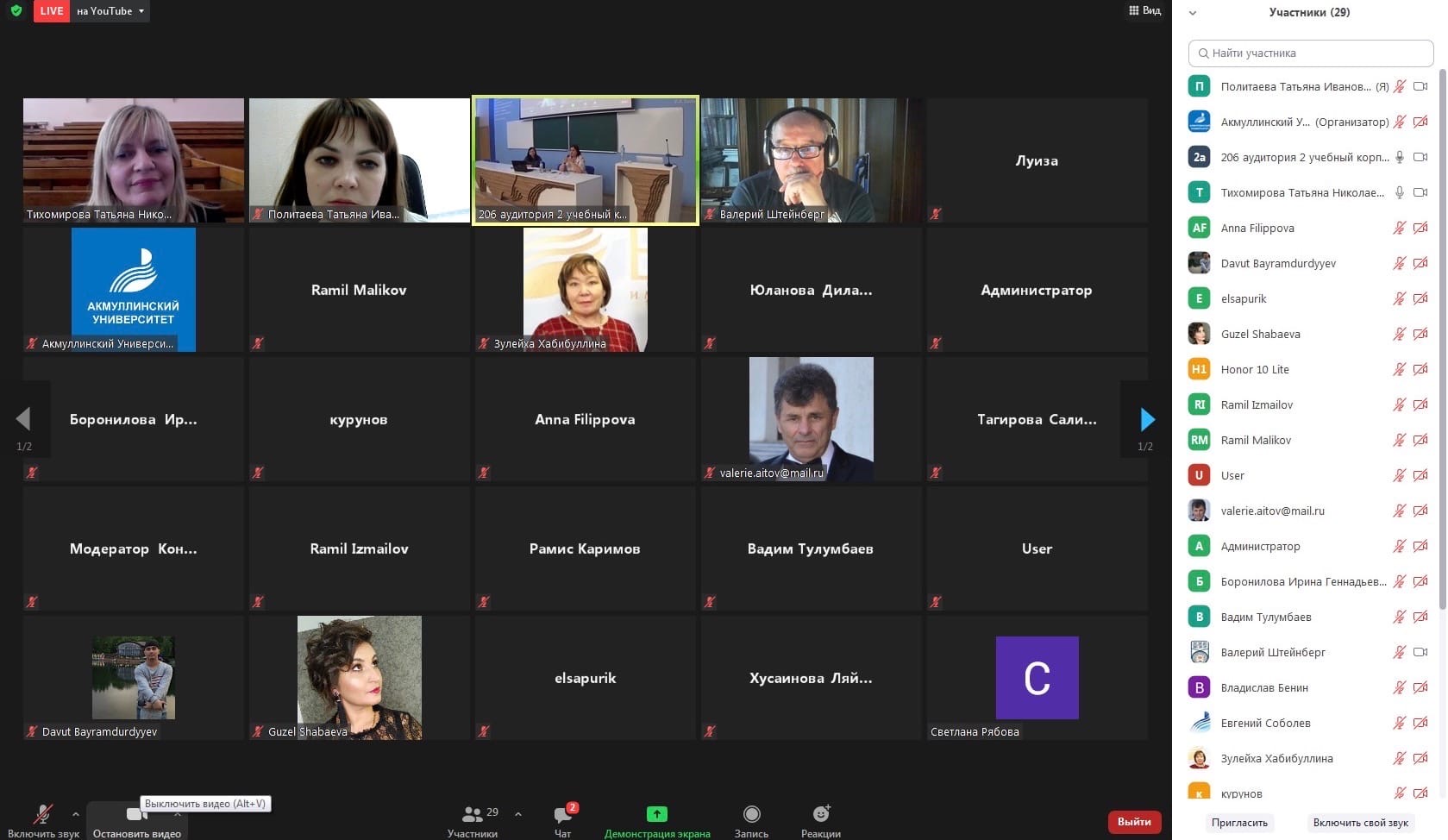This screenshot has width=1448, height=840.
Task: Click the participant search field
Action: [x=1310, y=53]
